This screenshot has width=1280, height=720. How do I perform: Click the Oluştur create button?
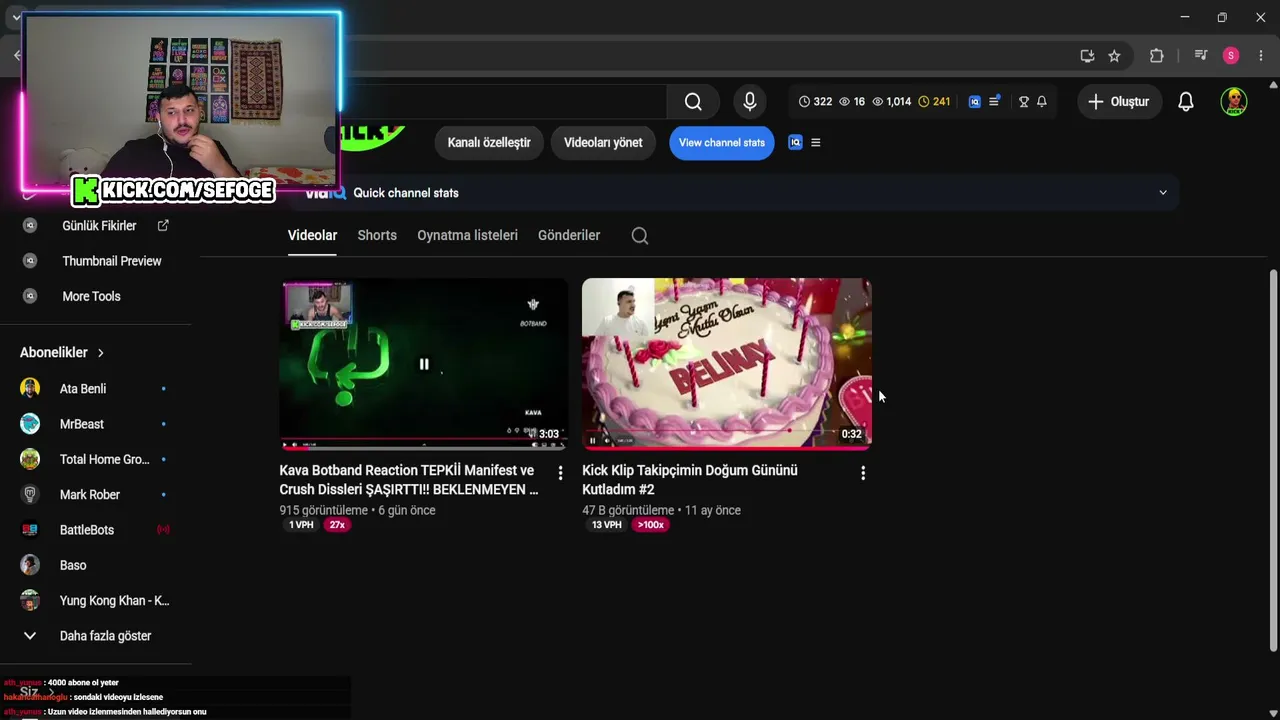(x=1118, y=102)
